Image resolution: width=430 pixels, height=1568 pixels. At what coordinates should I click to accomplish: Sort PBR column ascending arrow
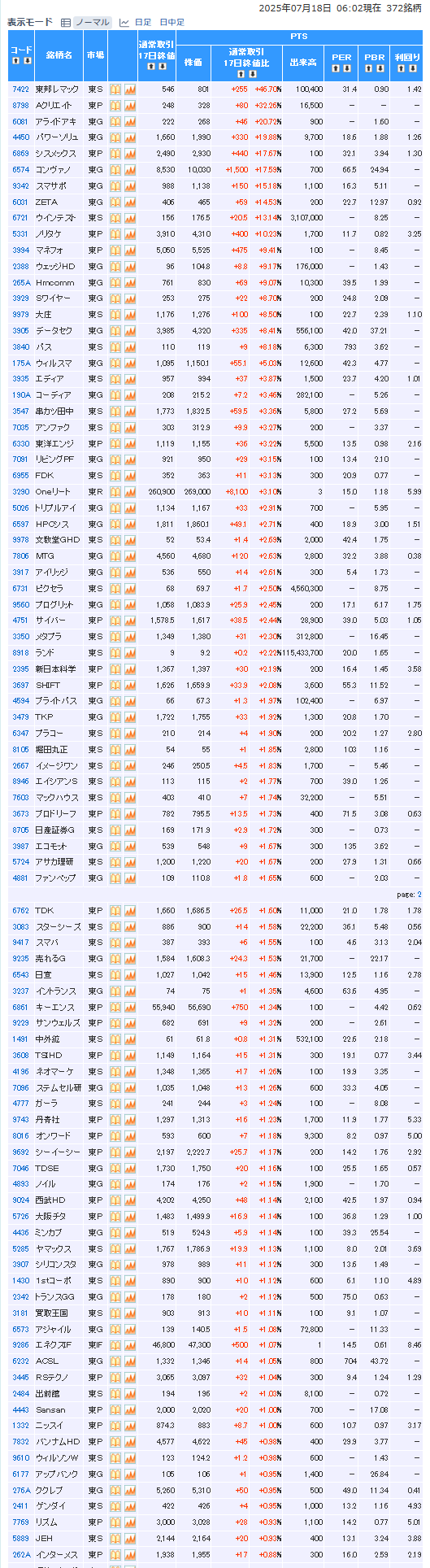pyautogui.click(x=368, y=68)
